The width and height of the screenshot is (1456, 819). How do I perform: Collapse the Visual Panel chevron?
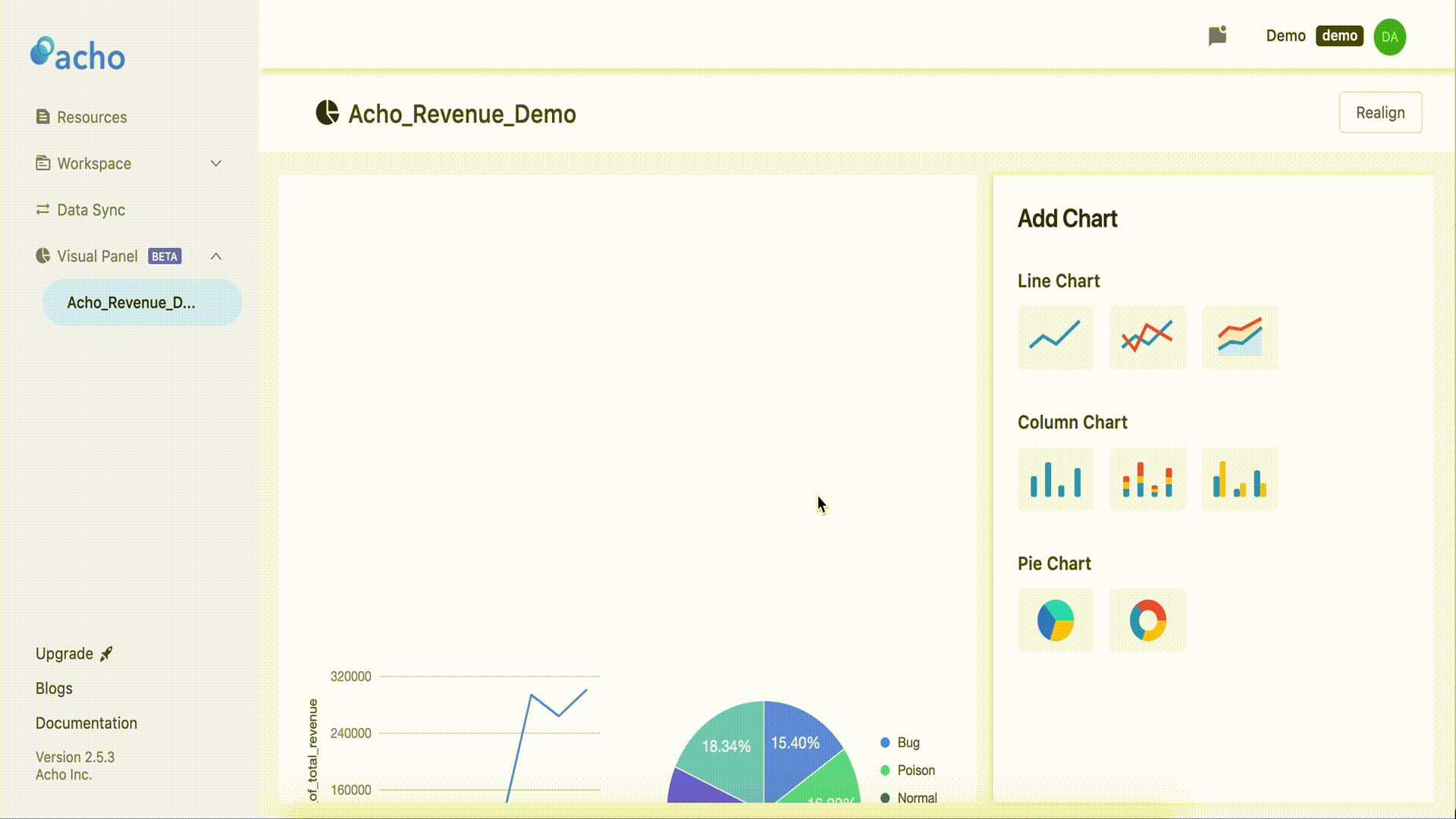[216, 256]
